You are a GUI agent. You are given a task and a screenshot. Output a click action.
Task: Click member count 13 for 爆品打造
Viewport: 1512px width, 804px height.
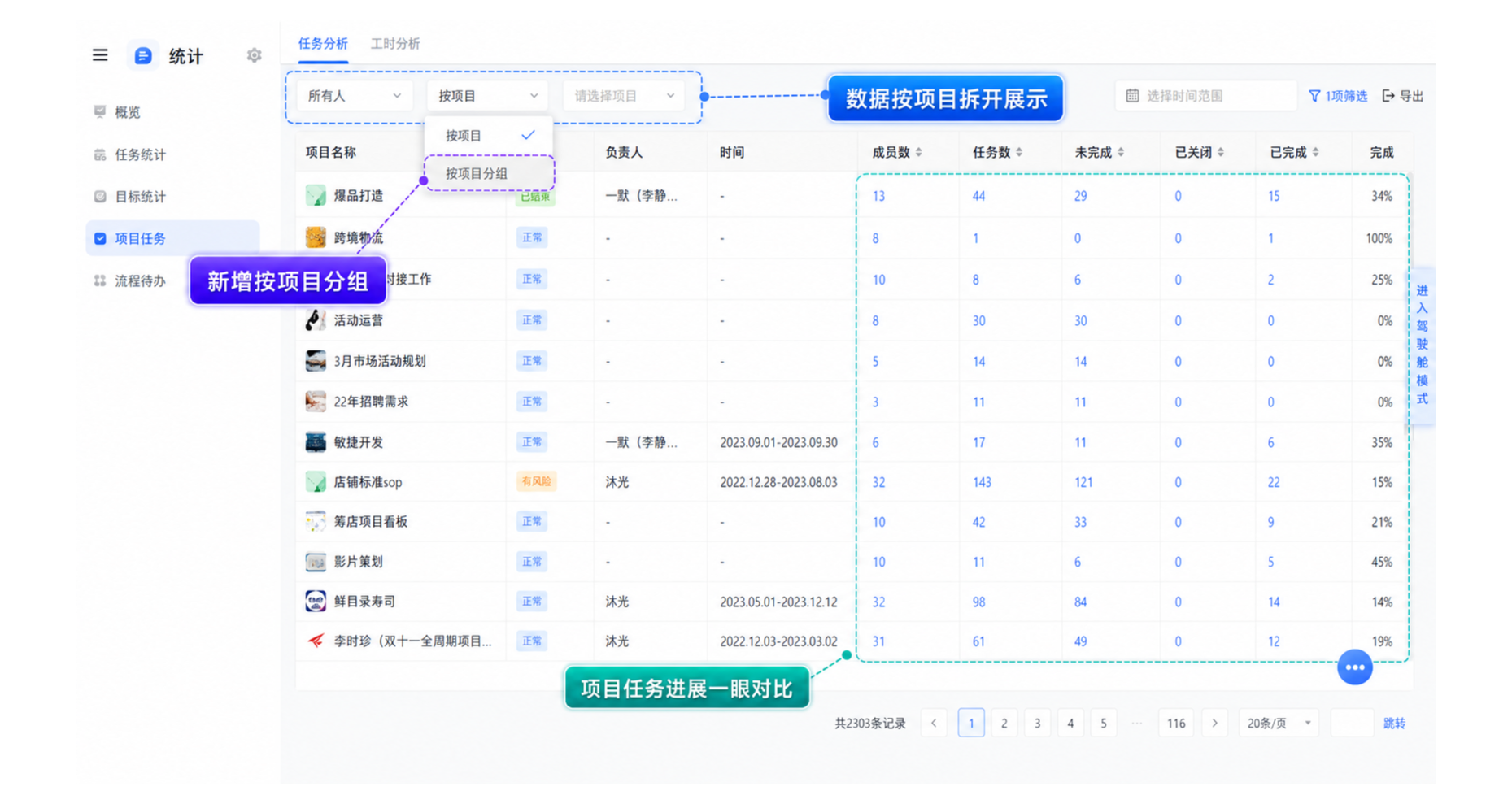(x=878, y=196)
